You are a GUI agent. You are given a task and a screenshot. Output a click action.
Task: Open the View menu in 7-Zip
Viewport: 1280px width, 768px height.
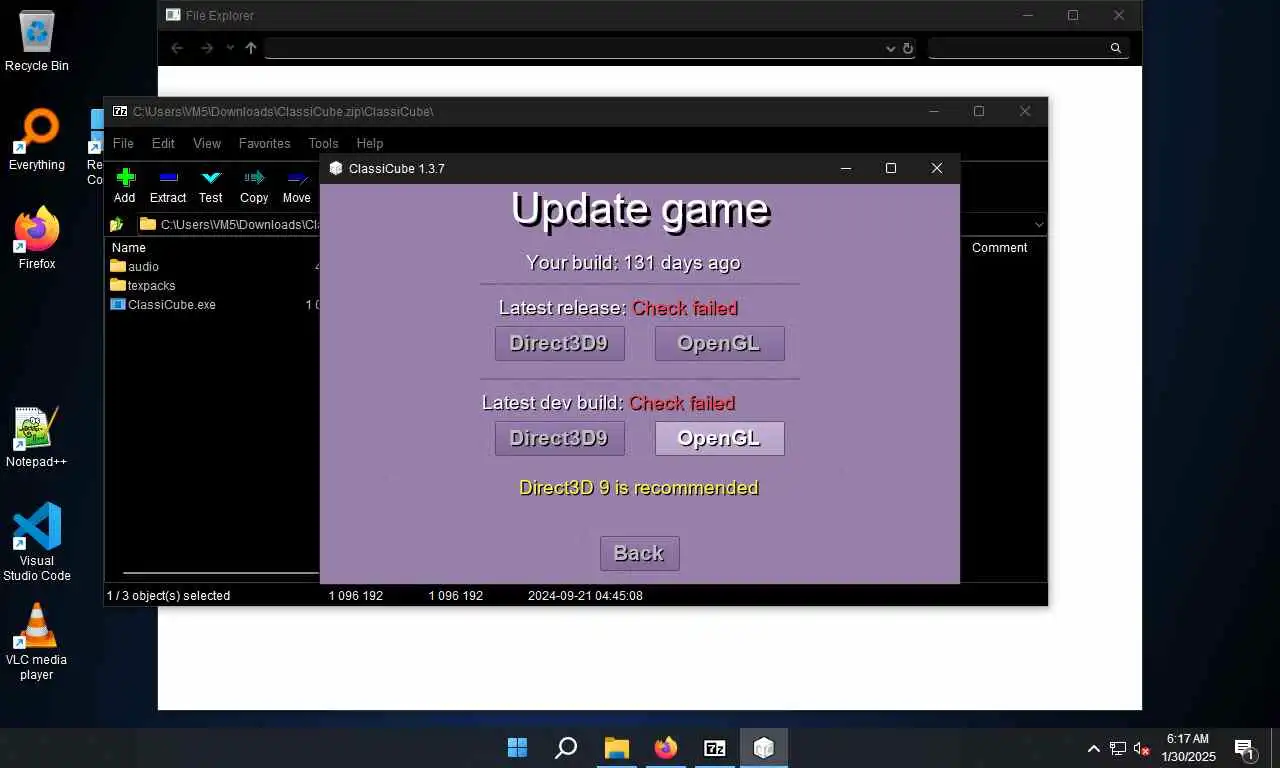[x=207, y=143]
